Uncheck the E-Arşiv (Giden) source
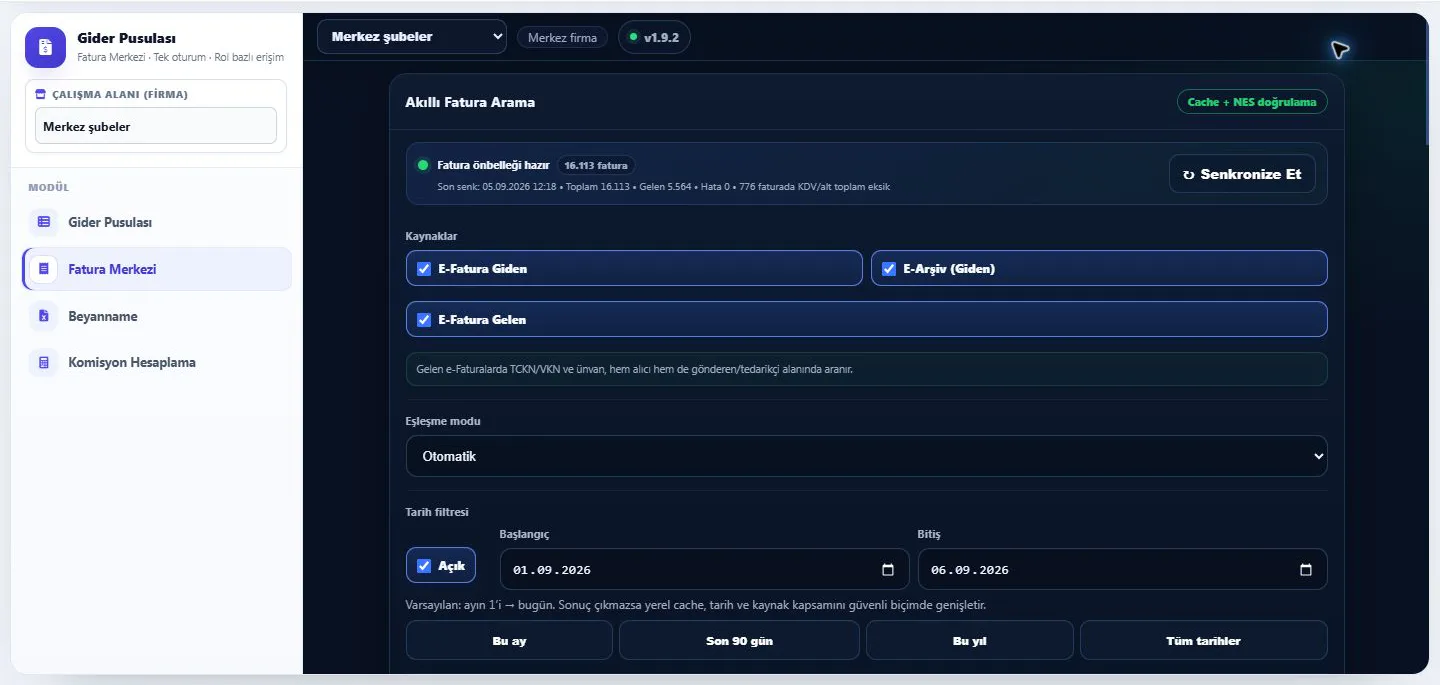This screenshot has width=1440, height=685. tap(889, 269)
